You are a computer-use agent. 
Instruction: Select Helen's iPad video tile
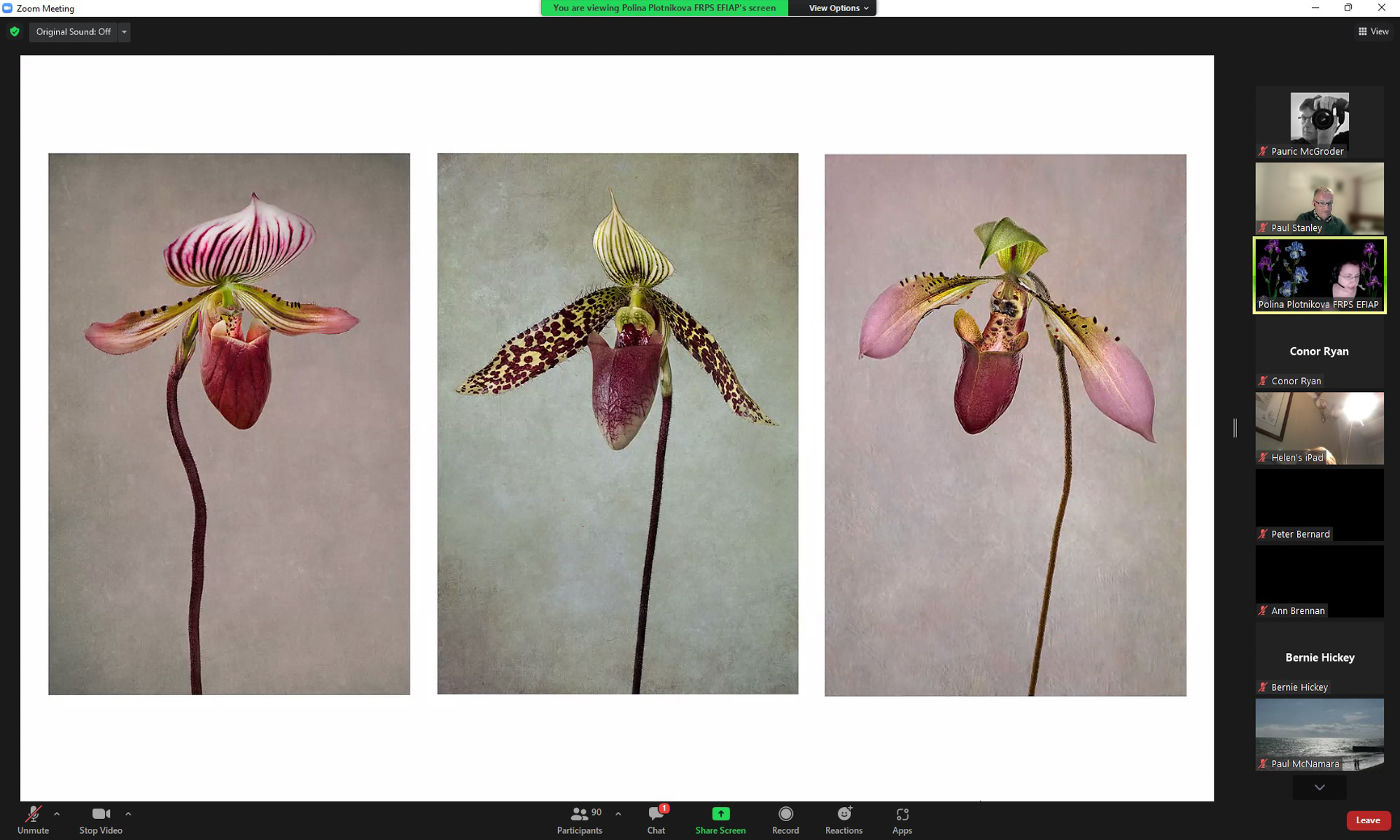click(x=1319, y=428)
